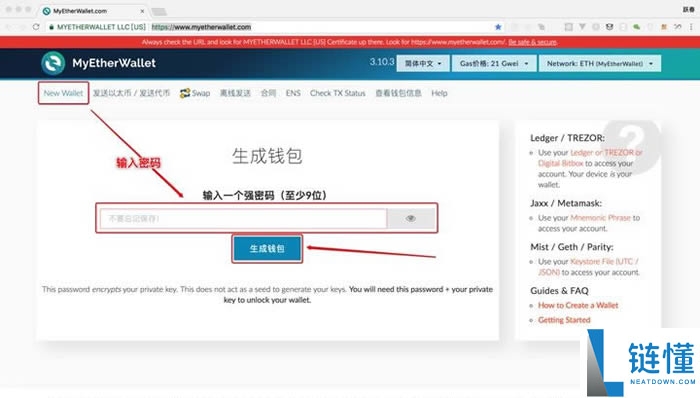Reload the page with the refresh icon

(36, 27)
